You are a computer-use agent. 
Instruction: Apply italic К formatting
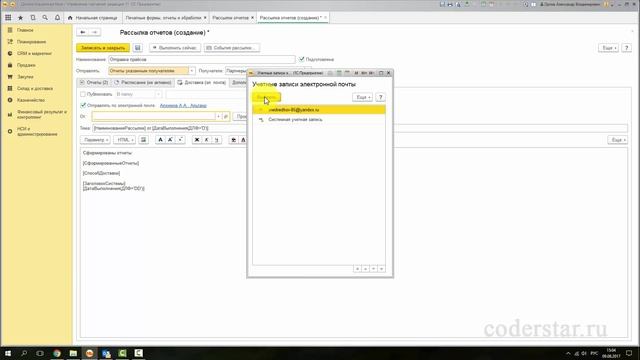point(207,140)
